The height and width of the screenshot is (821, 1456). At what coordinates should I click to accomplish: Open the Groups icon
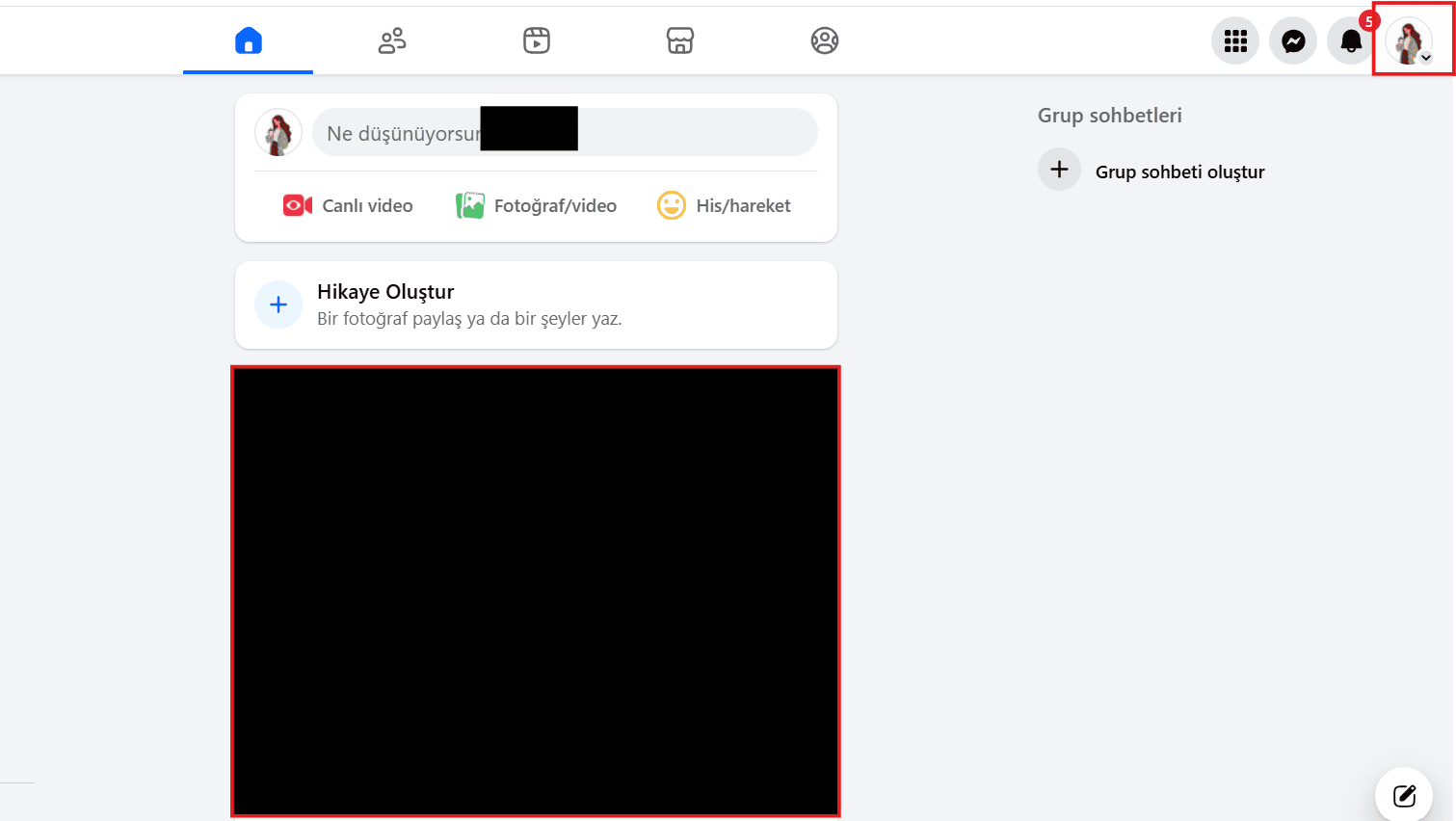pyautogui.click(x=825, y=40)
